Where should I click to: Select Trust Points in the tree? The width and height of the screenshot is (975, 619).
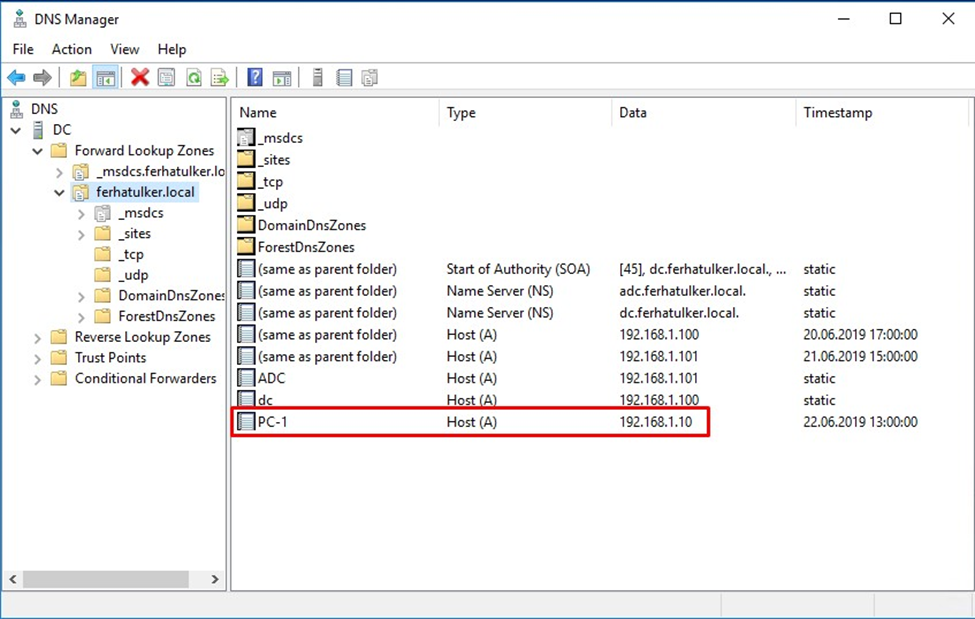coord(110,358)
